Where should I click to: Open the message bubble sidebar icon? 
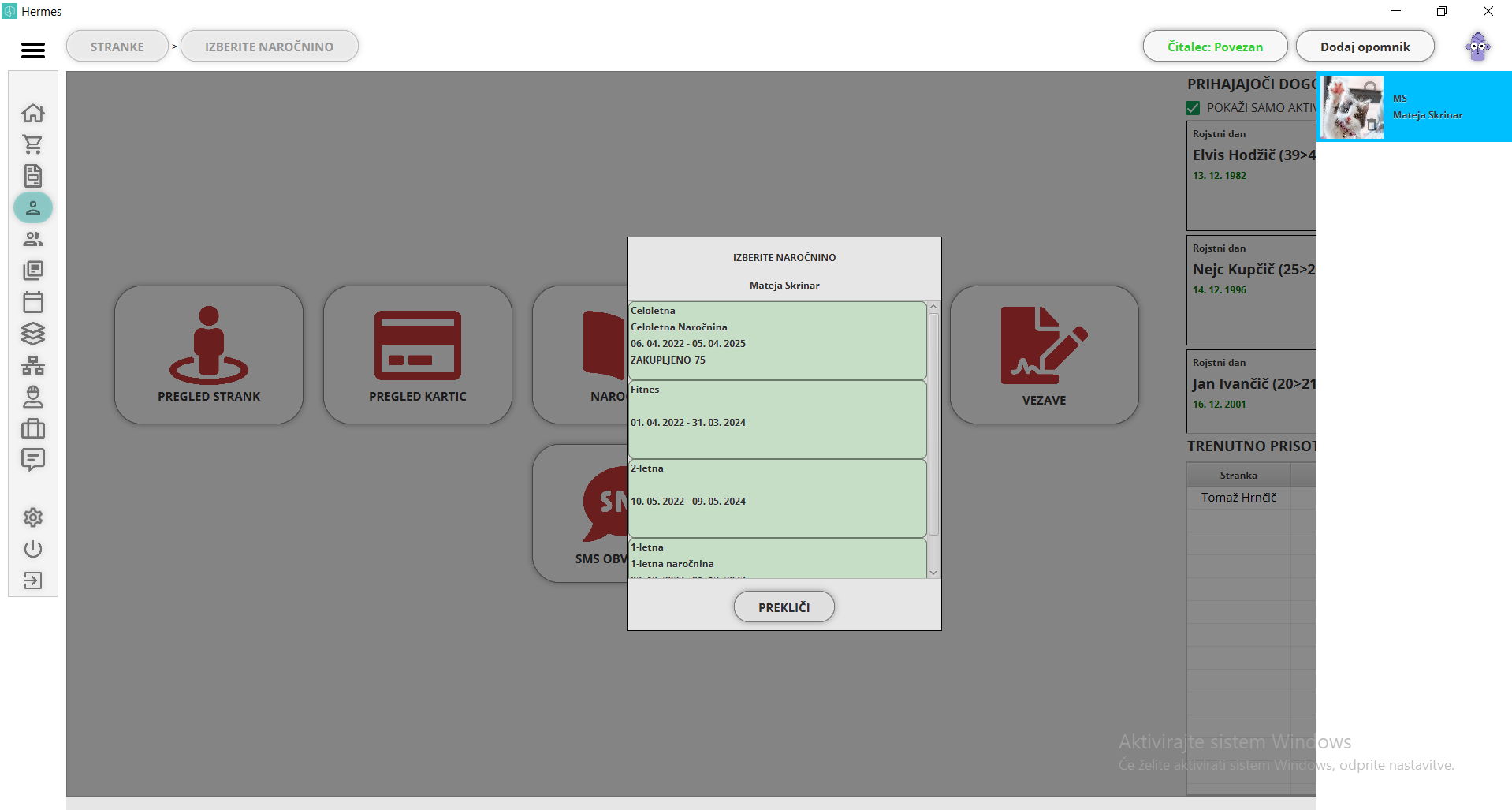click(33, 460)
